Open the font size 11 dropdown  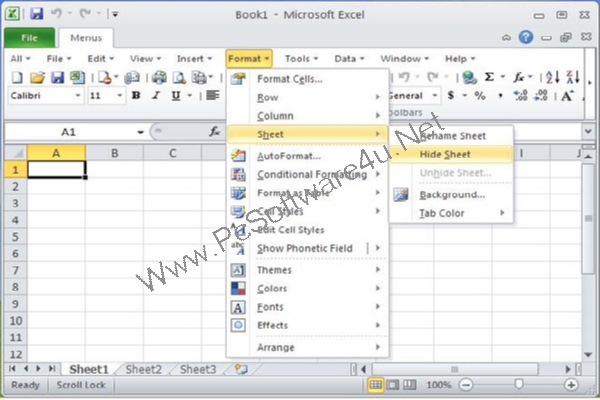120,95
